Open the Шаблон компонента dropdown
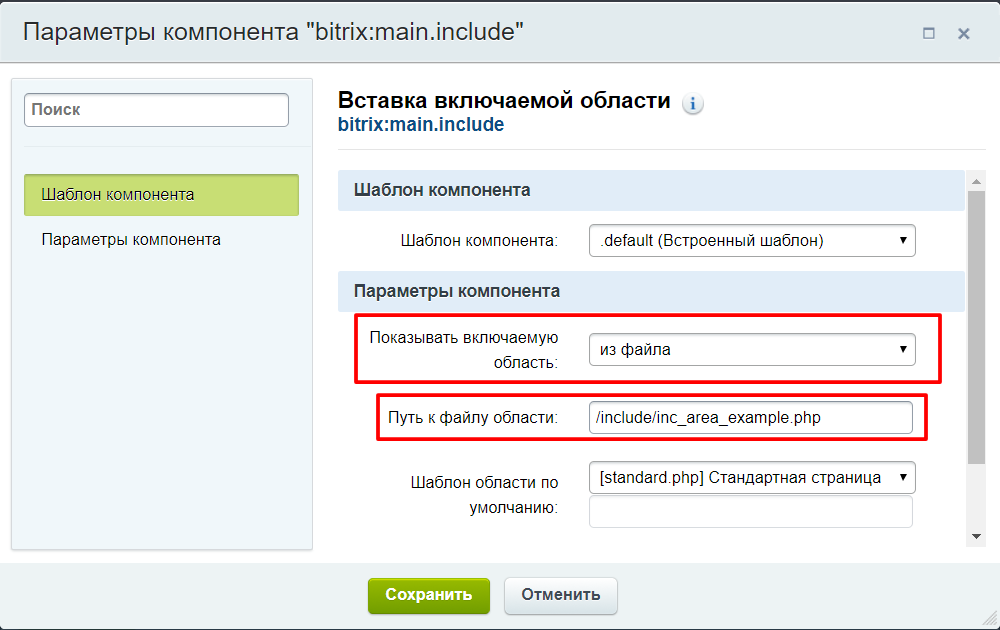1000x630 pixels. (x=752, y=240)
